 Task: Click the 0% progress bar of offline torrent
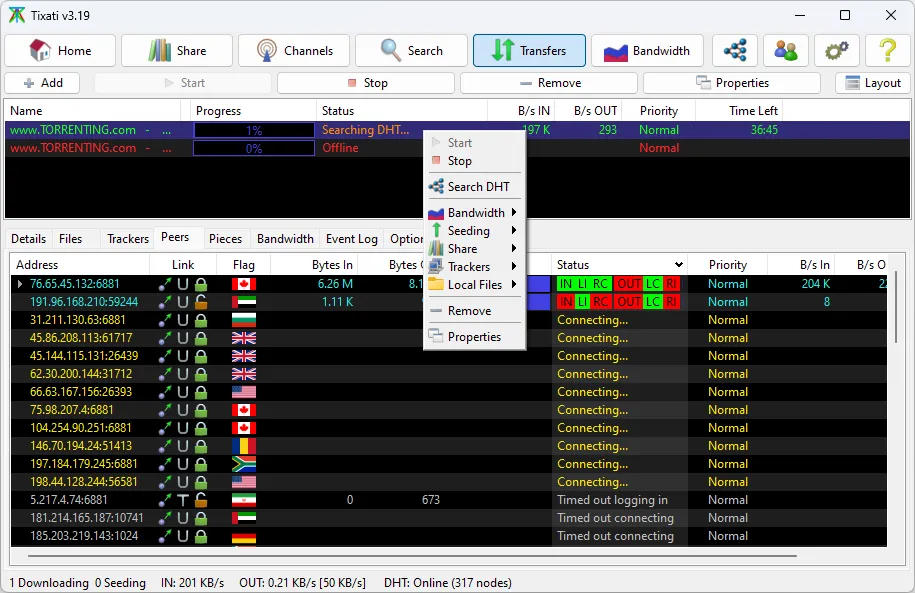point(254,148)
